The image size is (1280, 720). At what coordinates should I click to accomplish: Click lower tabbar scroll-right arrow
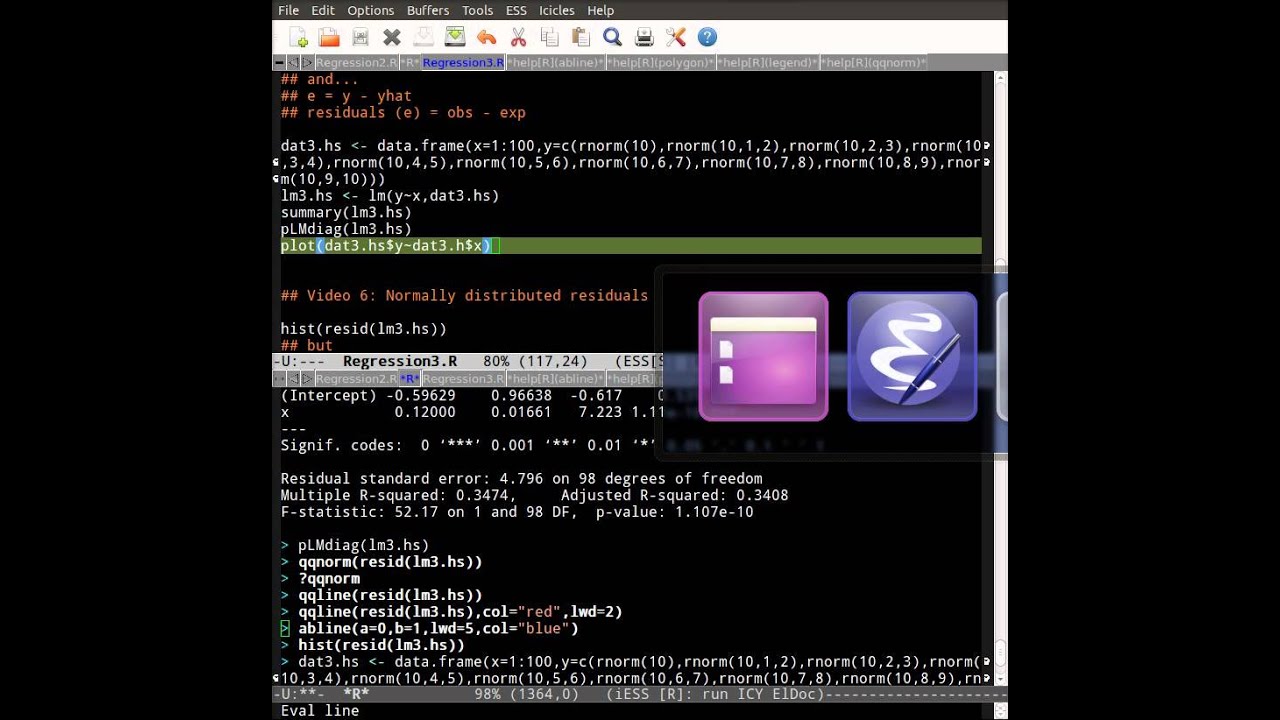tap(307, 379)
